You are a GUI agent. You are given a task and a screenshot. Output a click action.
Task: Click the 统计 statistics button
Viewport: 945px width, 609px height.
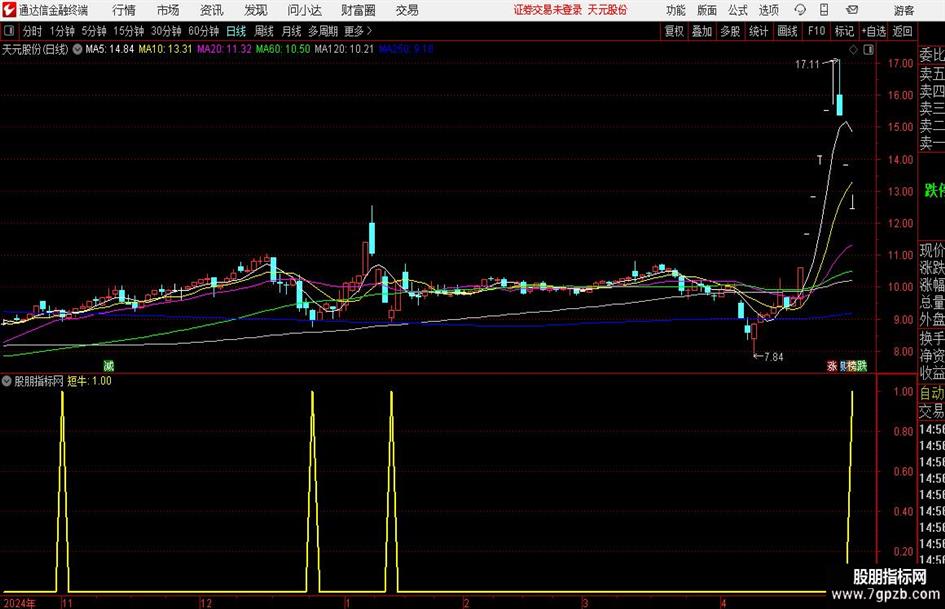[x=758, y=31]
